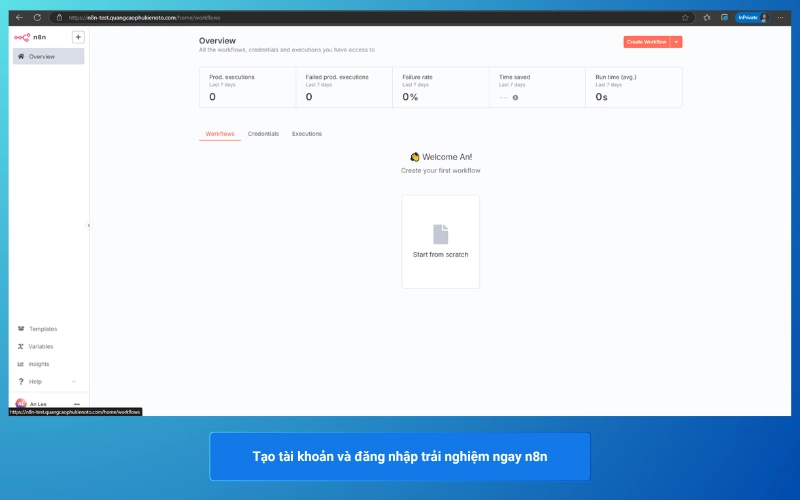Collapse the sidebar using its edge handle

(x=89, y=225)
